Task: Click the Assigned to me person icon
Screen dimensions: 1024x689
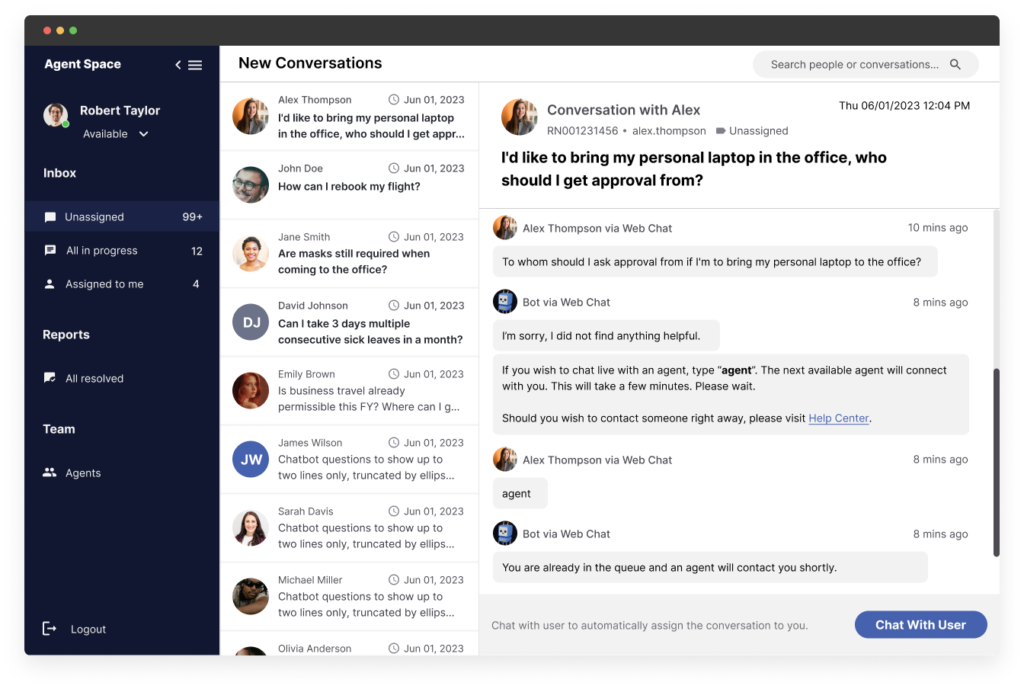Action: (50, 284)
